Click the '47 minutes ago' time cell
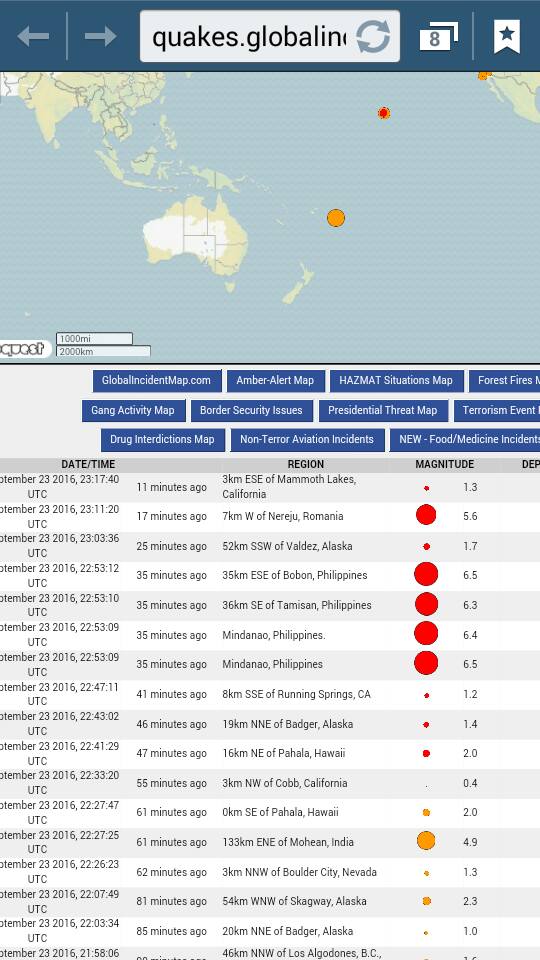 [x=171, y=754]
